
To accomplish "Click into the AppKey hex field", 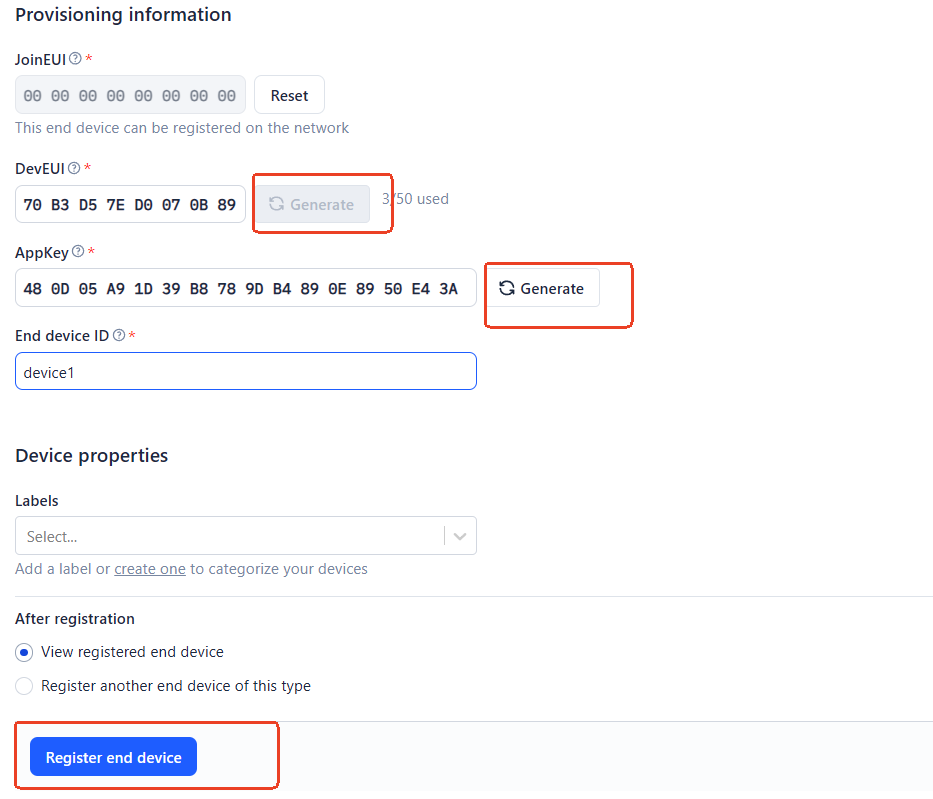I will 246,288.
